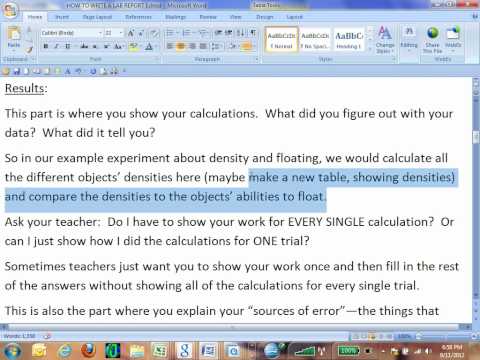Viewport: 480px width, 360px height.
Task: Switch to the References tab
Action: pos(138,17)
